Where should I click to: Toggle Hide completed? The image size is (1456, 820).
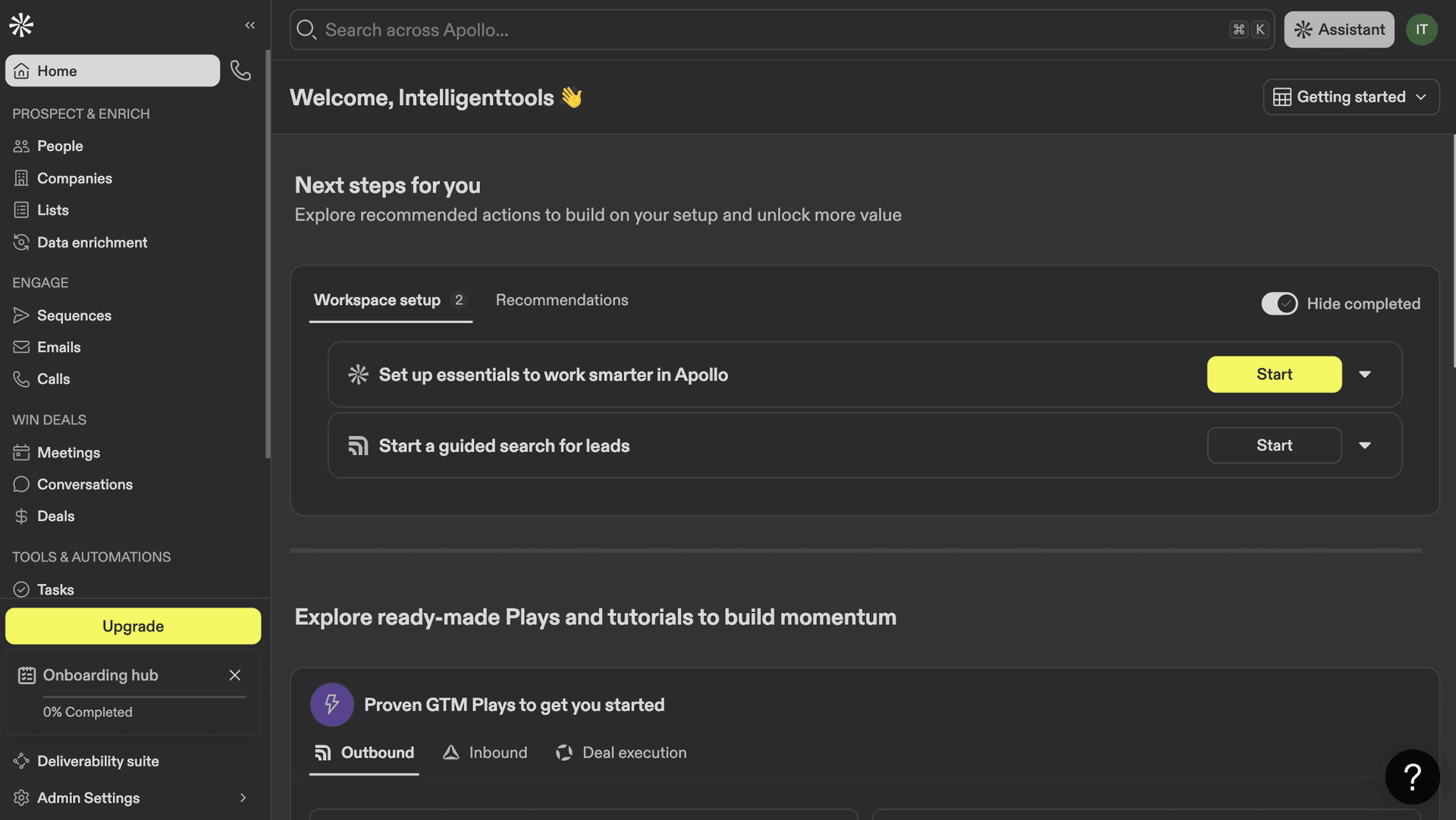[x=1279, y=303]
